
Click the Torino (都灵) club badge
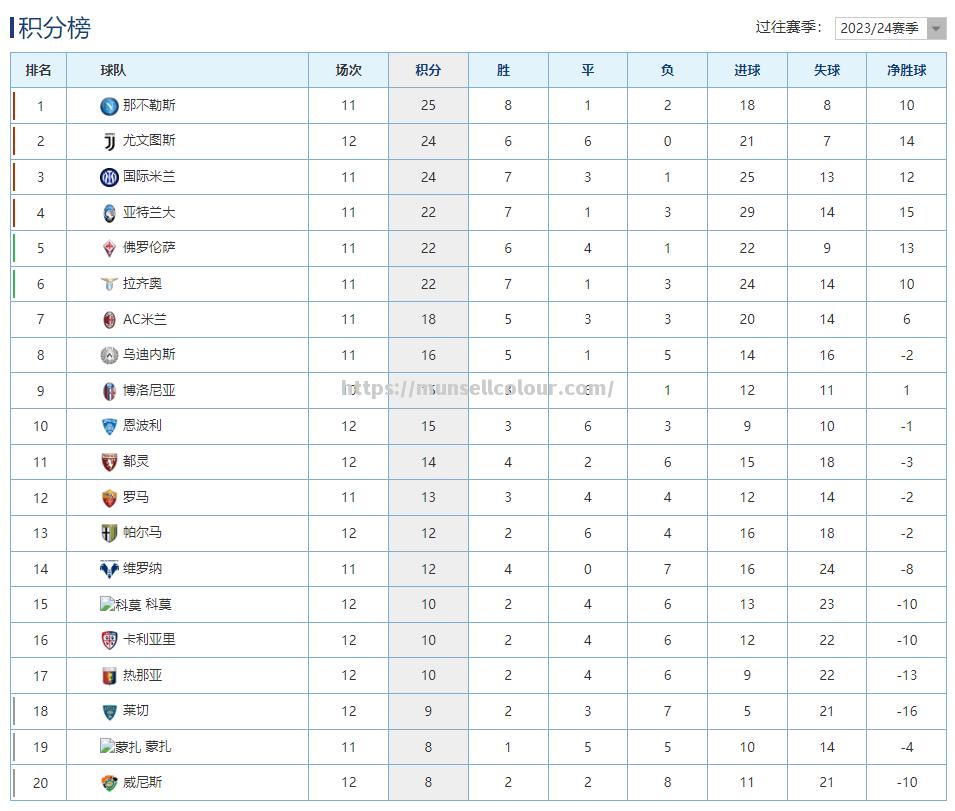[109, 462]
